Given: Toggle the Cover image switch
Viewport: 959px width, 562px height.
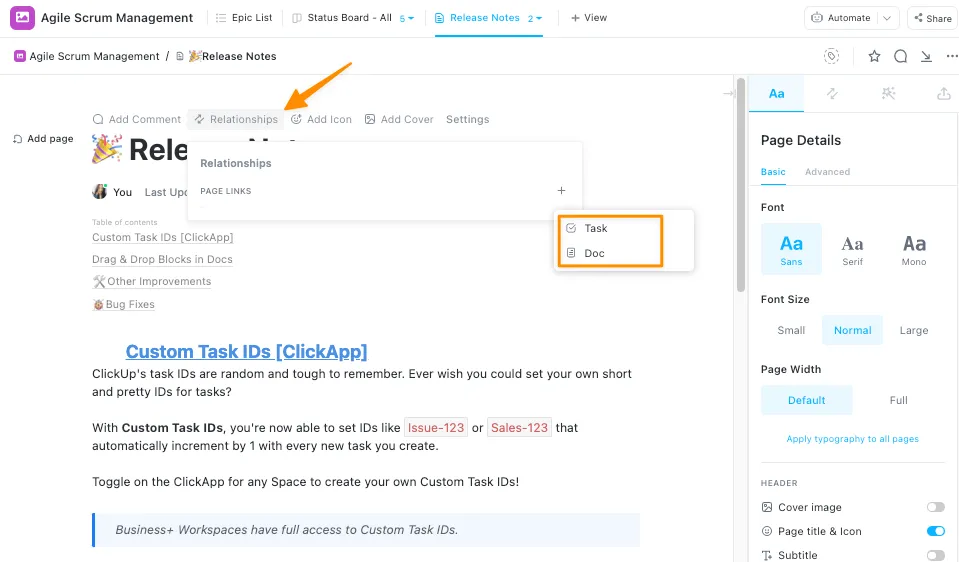Looking at the screenshot, I should click(935, 507).
